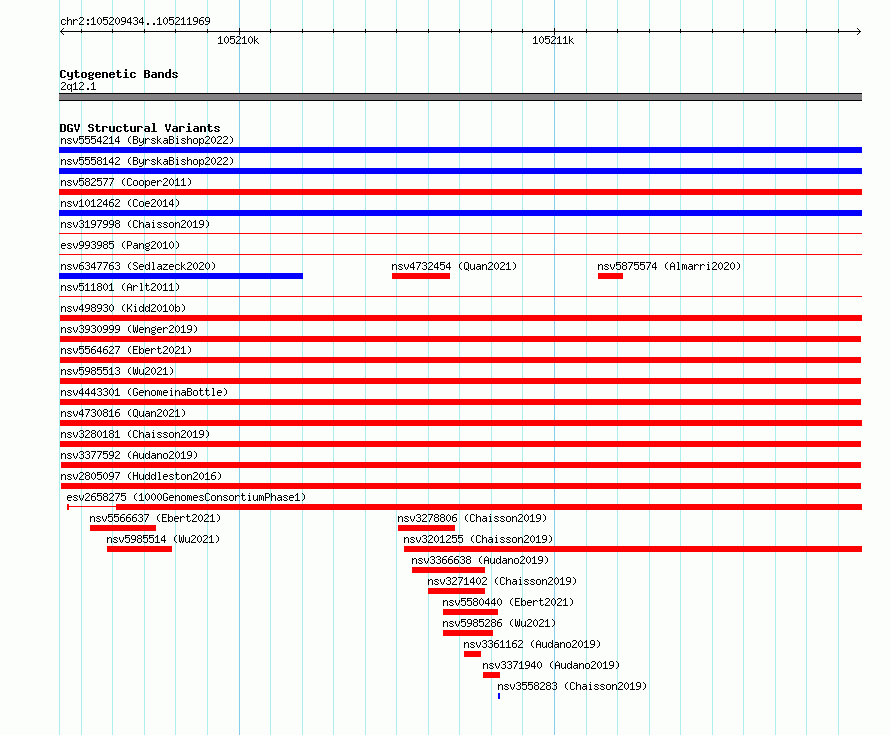Screen dimensions: 890x735
Task: Select red bar under nsv3366638 (Audano2019)
Action: coord(448,570)
